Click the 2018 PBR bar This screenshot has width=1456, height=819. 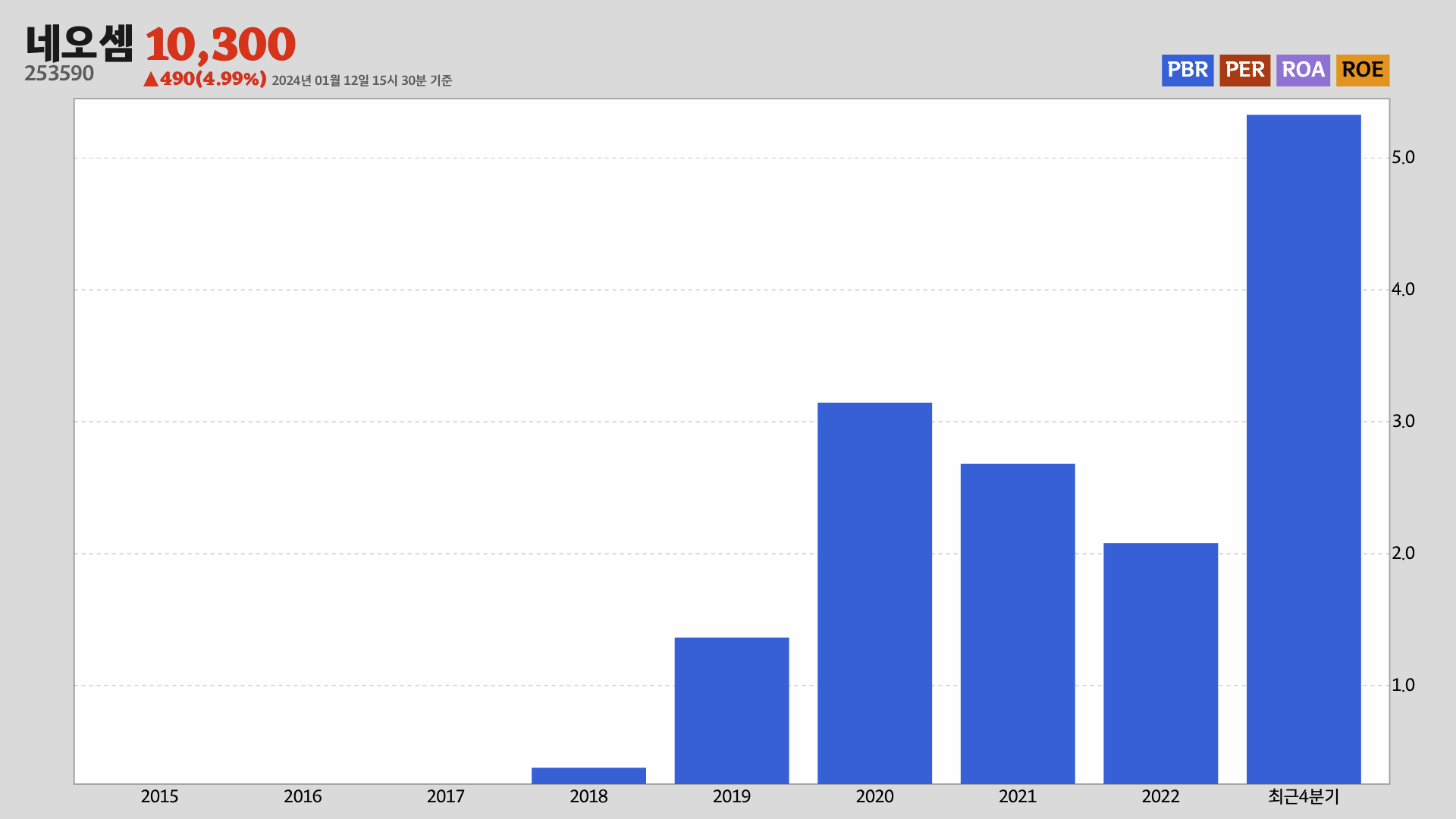588,776
